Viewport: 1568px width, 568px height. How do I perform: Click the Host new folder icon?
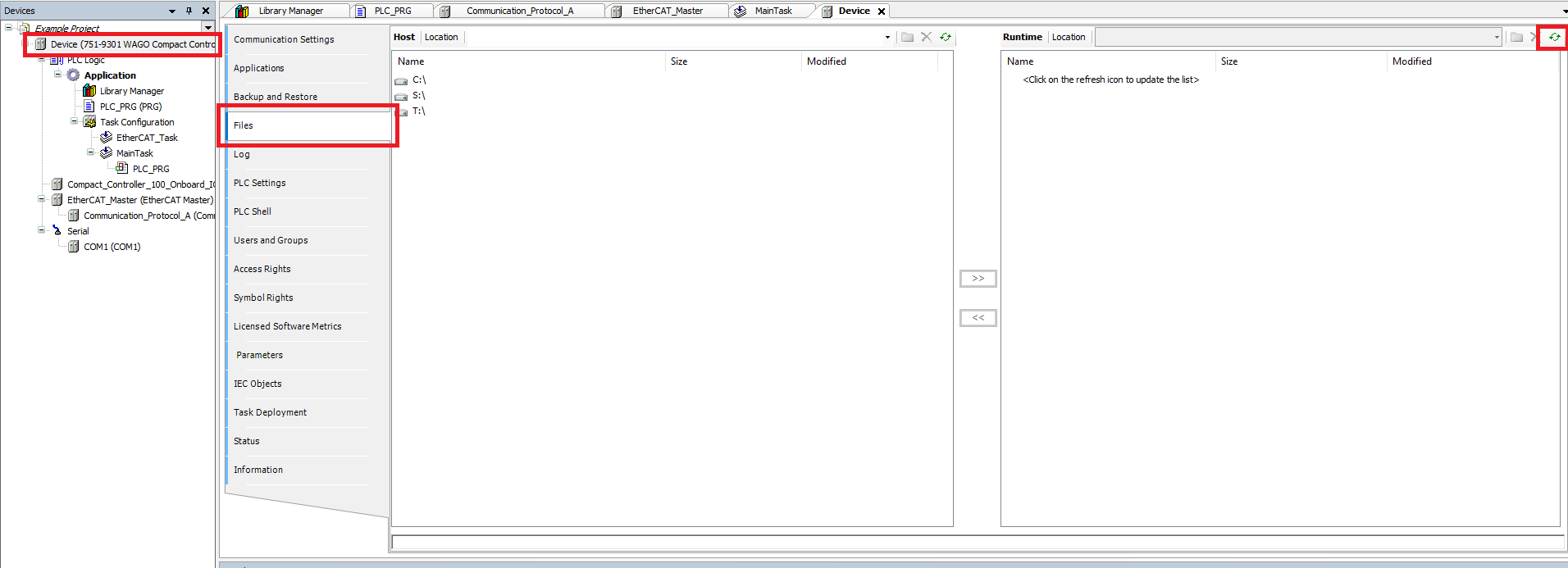(907, 37)
